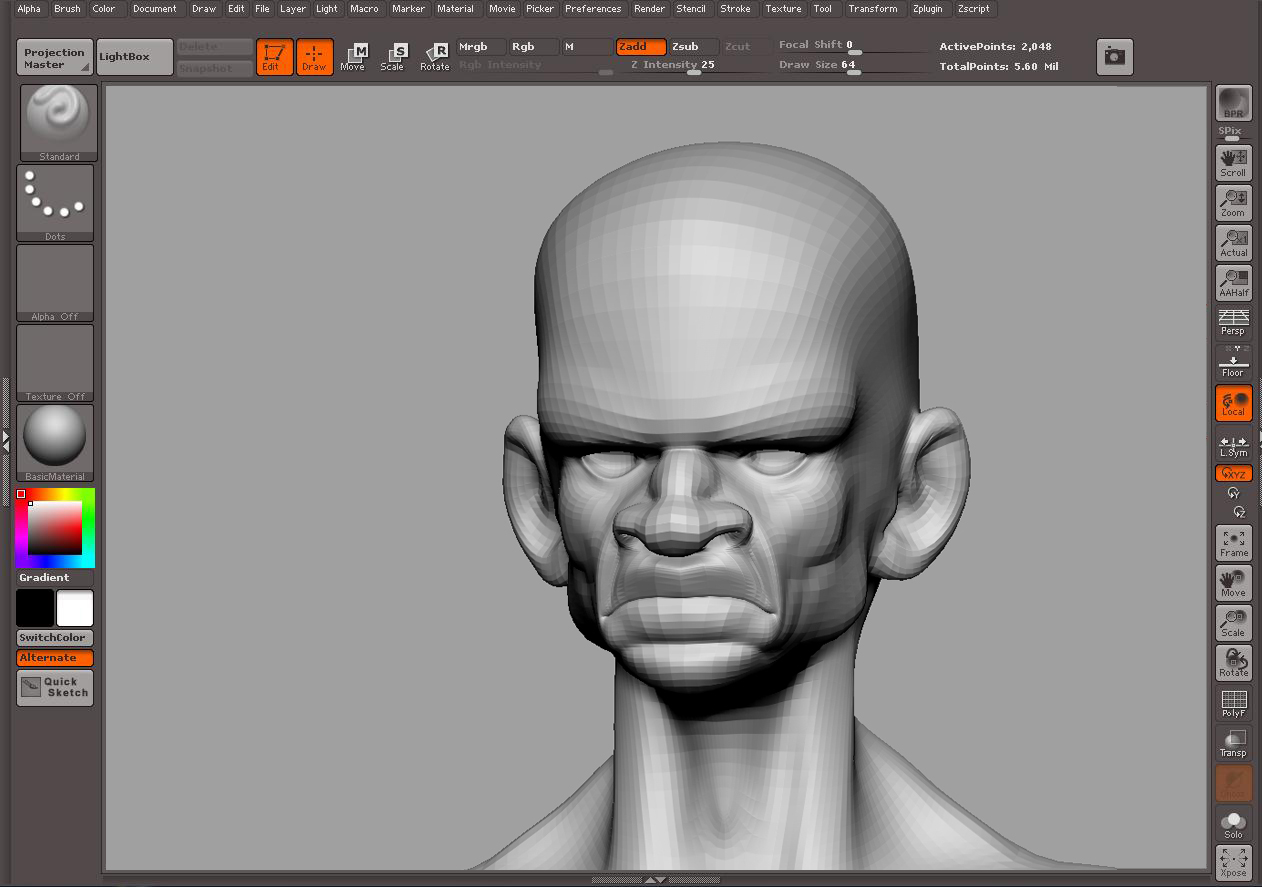Click the black secondary color swatch
Viewport: 1262px width, 887px height.
(34, 608)
